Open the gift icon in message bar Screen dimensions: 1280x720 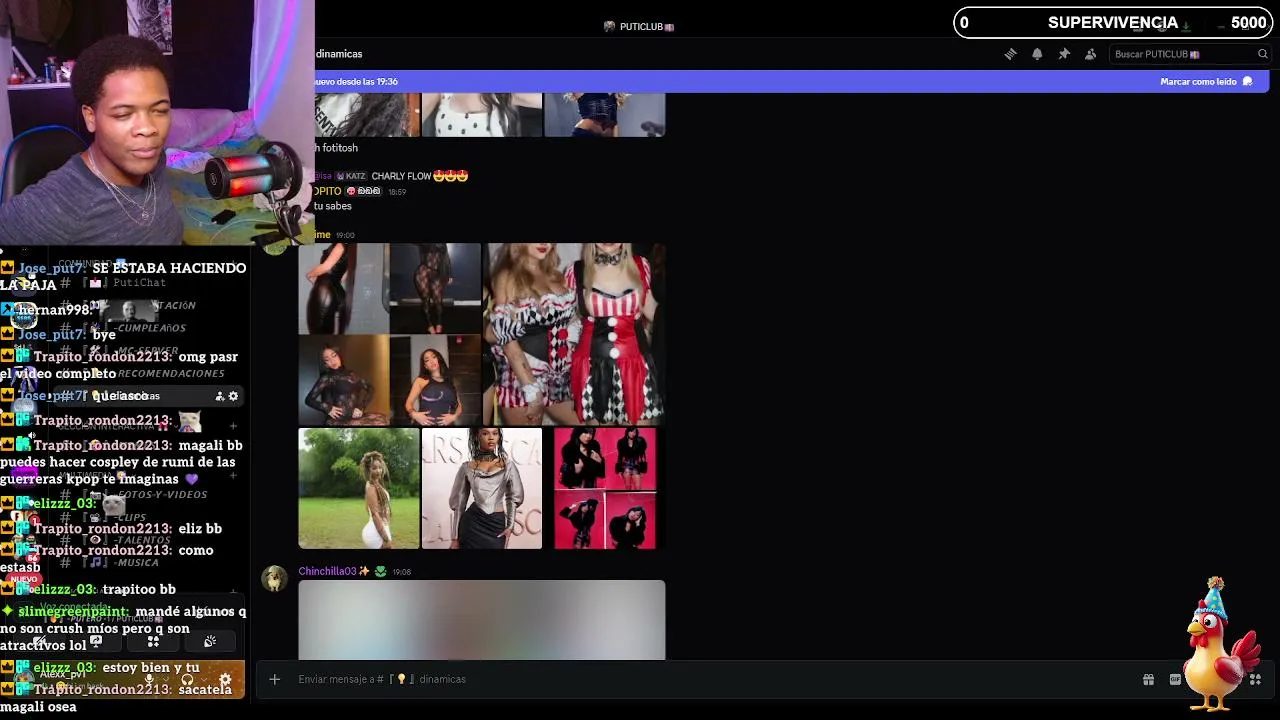tap(1148, 680)
